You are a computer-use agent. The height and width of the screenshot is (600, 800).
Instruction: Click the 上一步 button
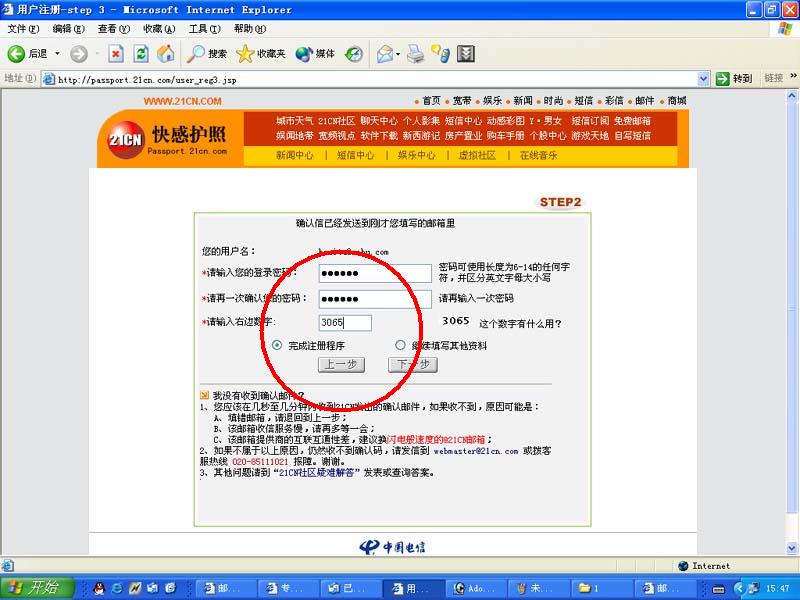341,364
